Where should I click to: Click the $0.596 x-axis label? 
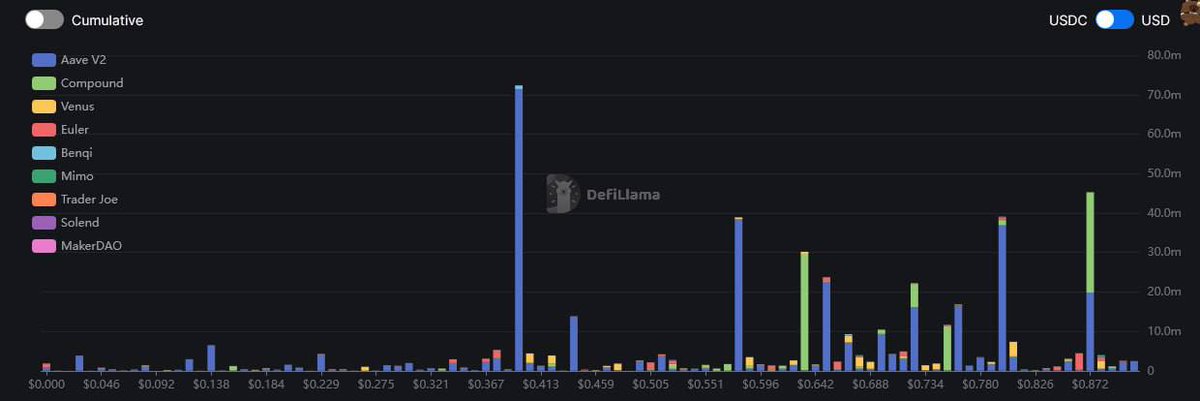762,384
